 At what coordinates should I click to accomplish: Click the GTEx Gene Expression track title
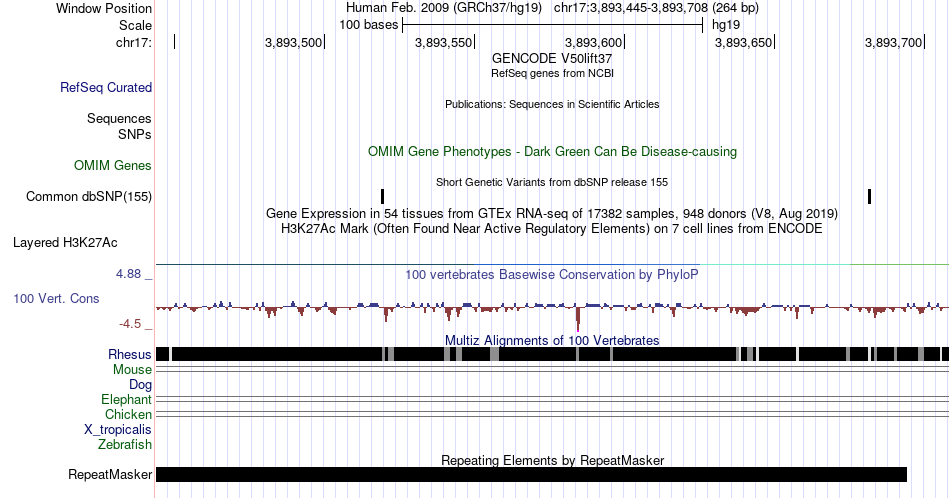pos(552,213)
